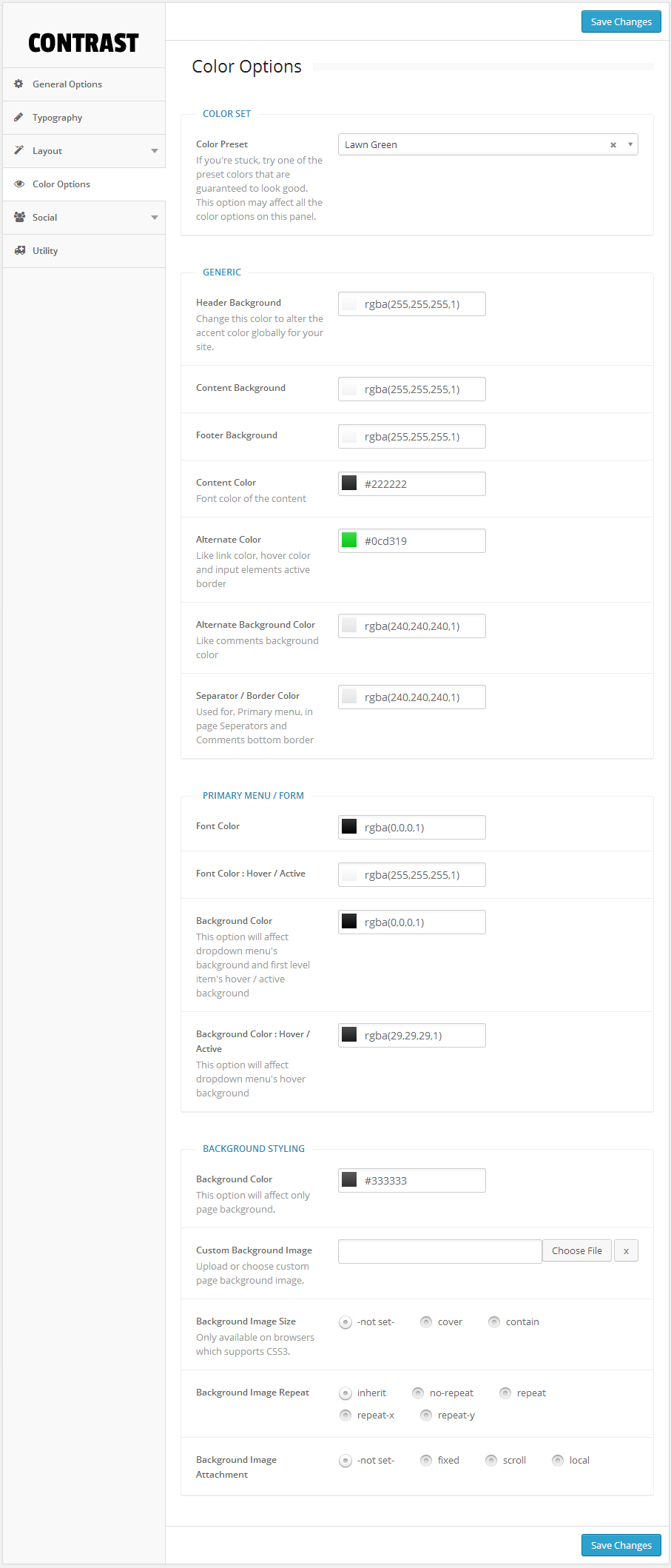Screen dimensions: 671x1568
Task: Click the Utility sidebar icon
Action: 19,250
